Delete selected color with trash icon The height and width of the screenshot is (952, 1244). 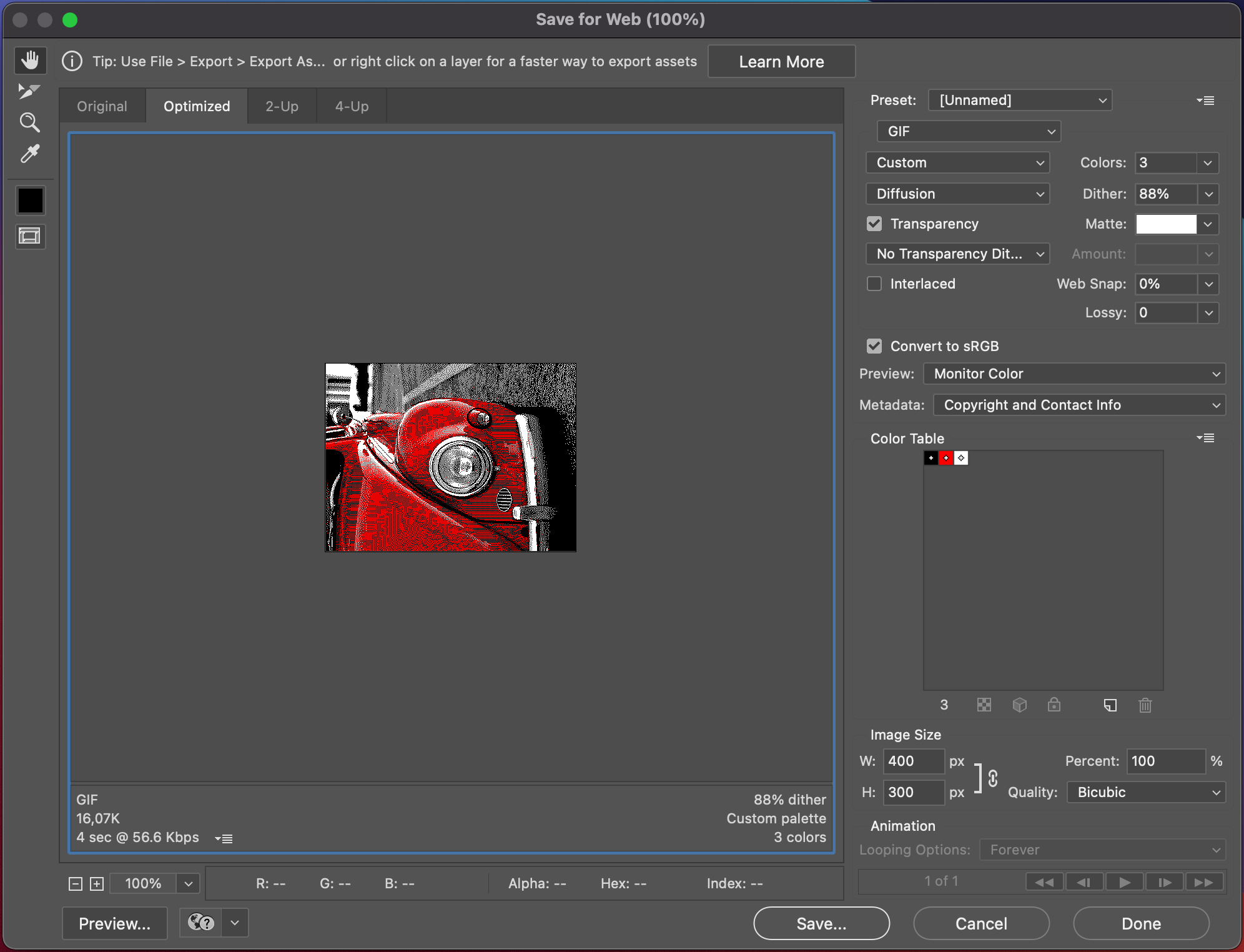[1145, 705]
